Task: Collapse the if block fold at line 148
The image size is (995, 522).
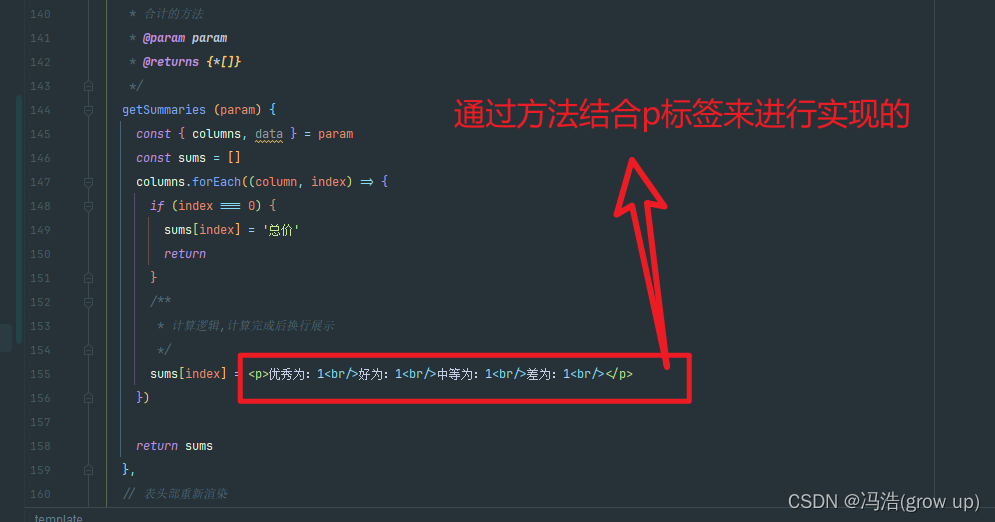Action: [x=88, y=207]
